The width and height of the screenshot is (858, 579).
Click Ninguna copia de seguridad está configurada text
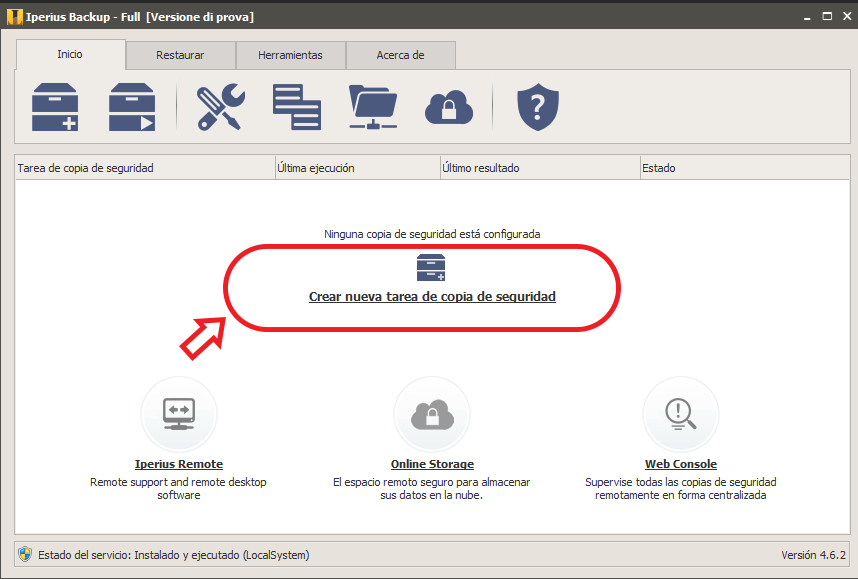[x=432, y=234]
